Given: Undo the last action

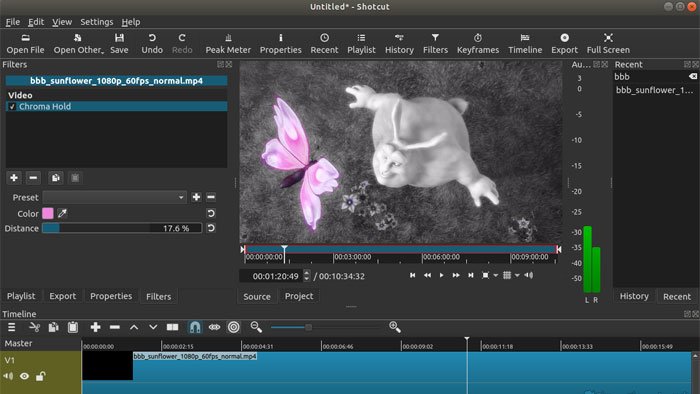Looking at the screenshot, I should coord(152,44).
